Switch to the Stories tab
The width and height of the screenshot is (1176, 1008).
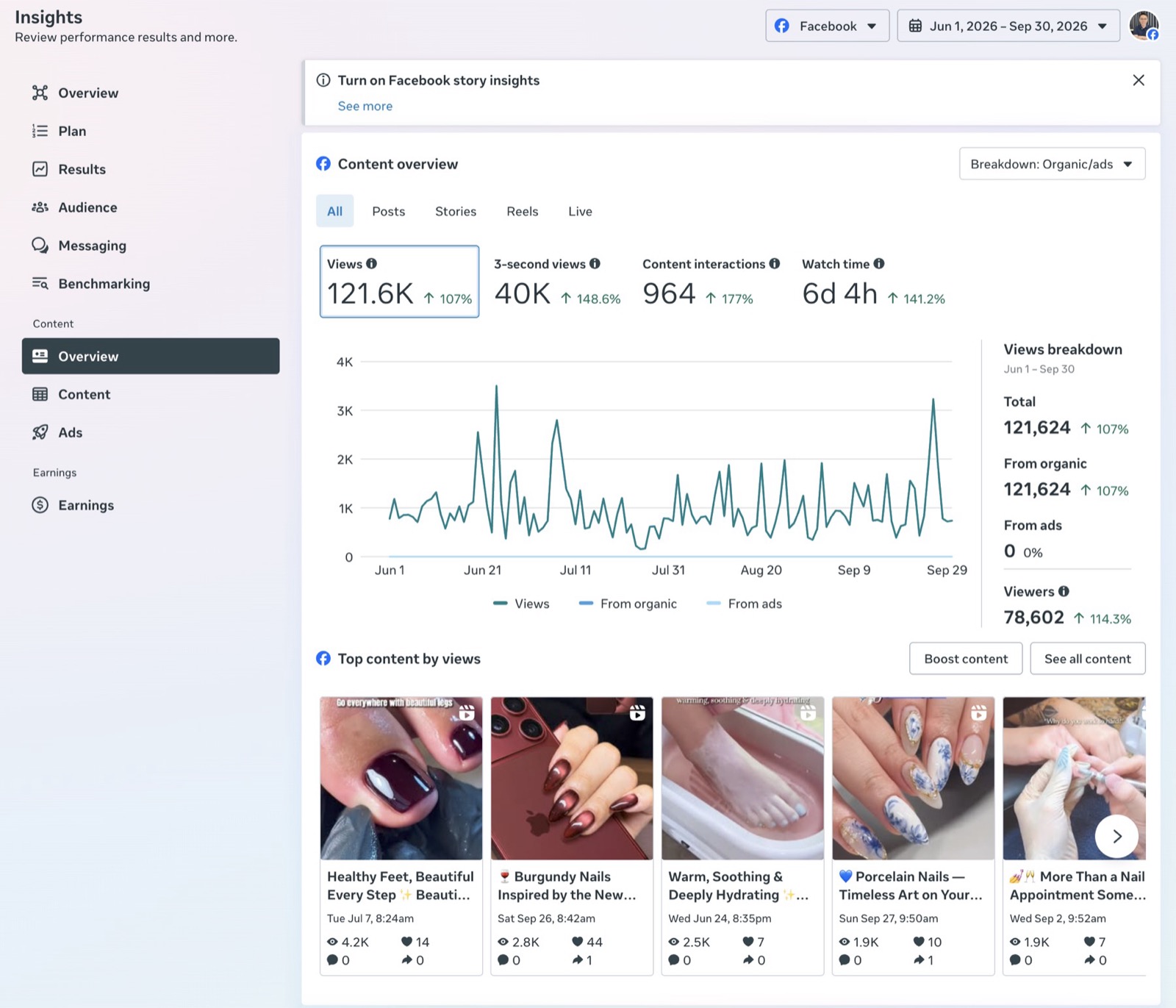click(x=456, y=211)
